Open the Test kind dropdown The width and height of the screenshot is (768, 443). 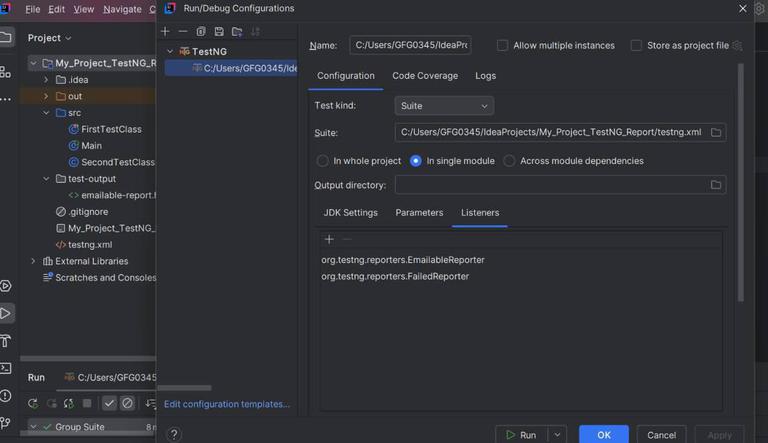(x=444, y=106)
